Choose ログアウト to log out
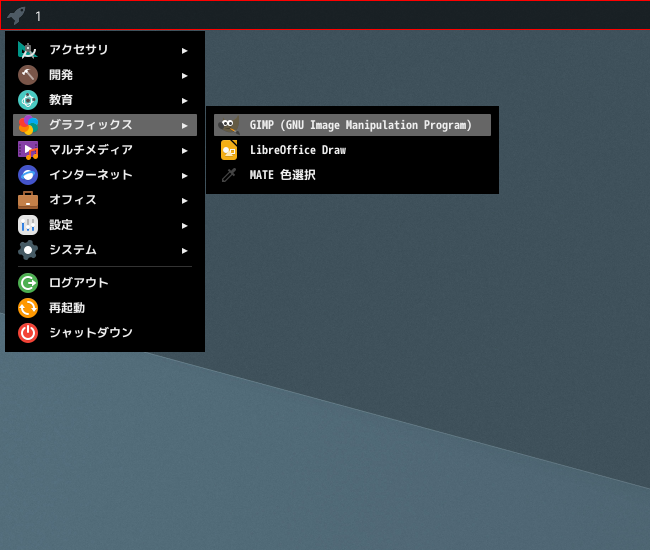The width and height of the screenshot is (650, 550). pyautogui.click(x=105, y=283)
